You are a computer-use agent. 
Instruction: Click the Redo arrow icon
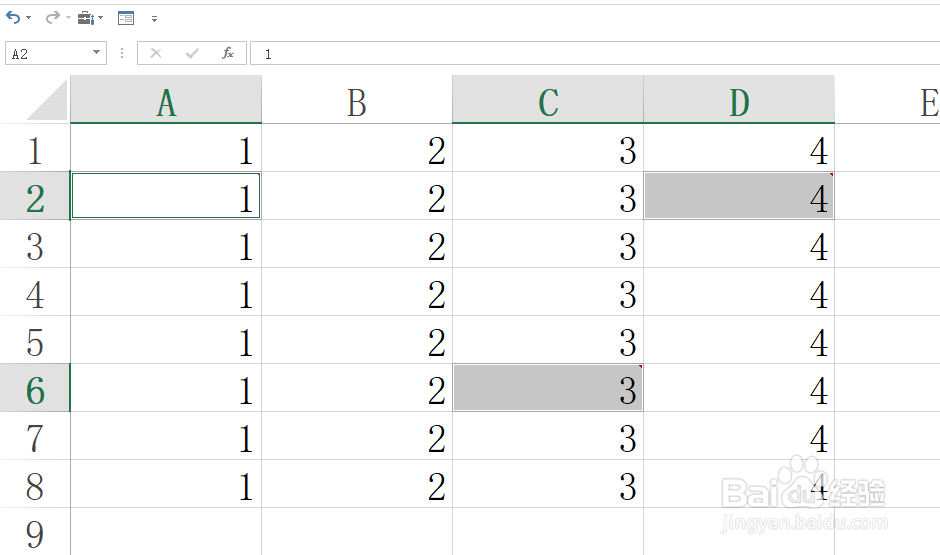coord(52,18)
